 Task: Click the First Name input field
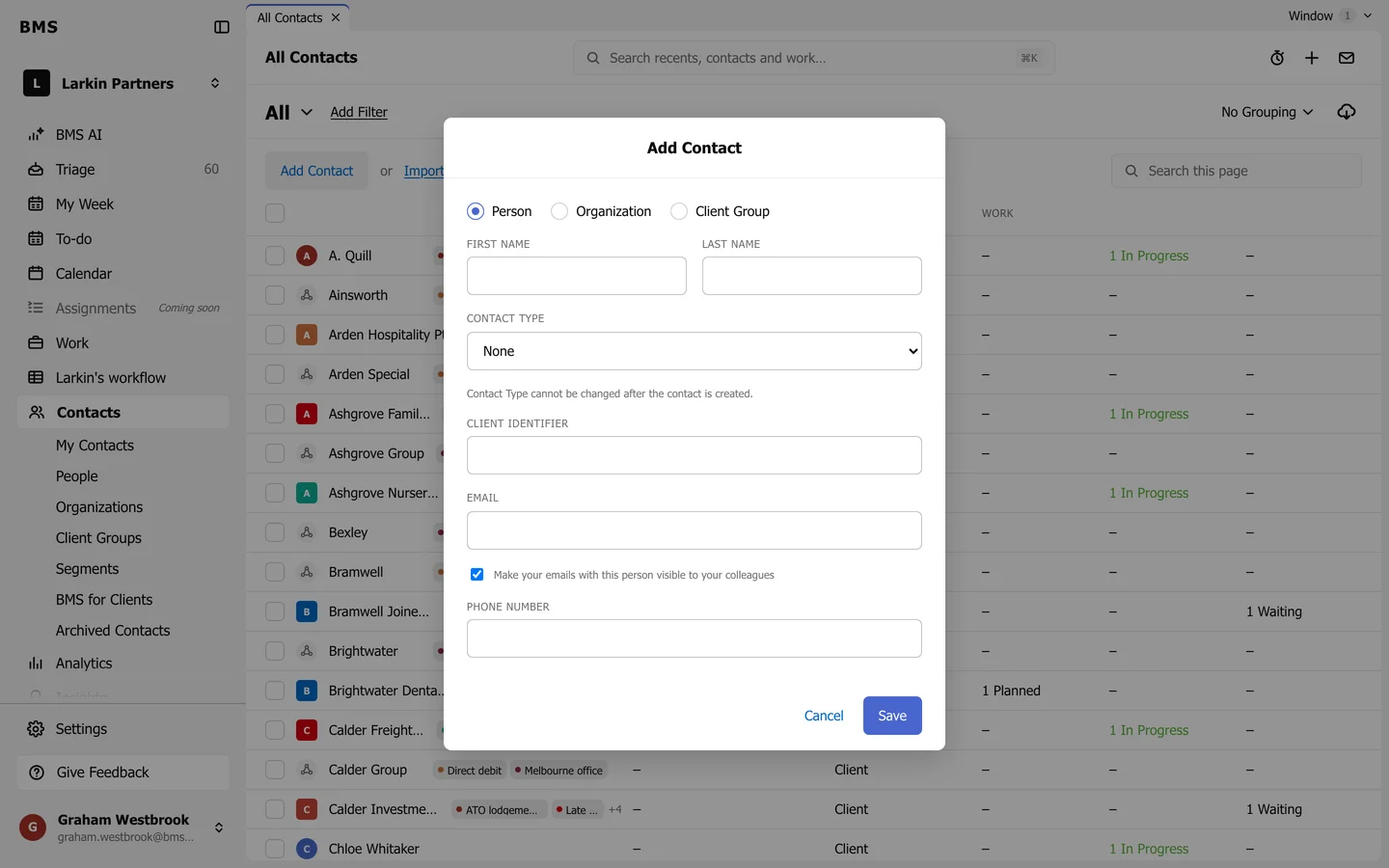577,276
